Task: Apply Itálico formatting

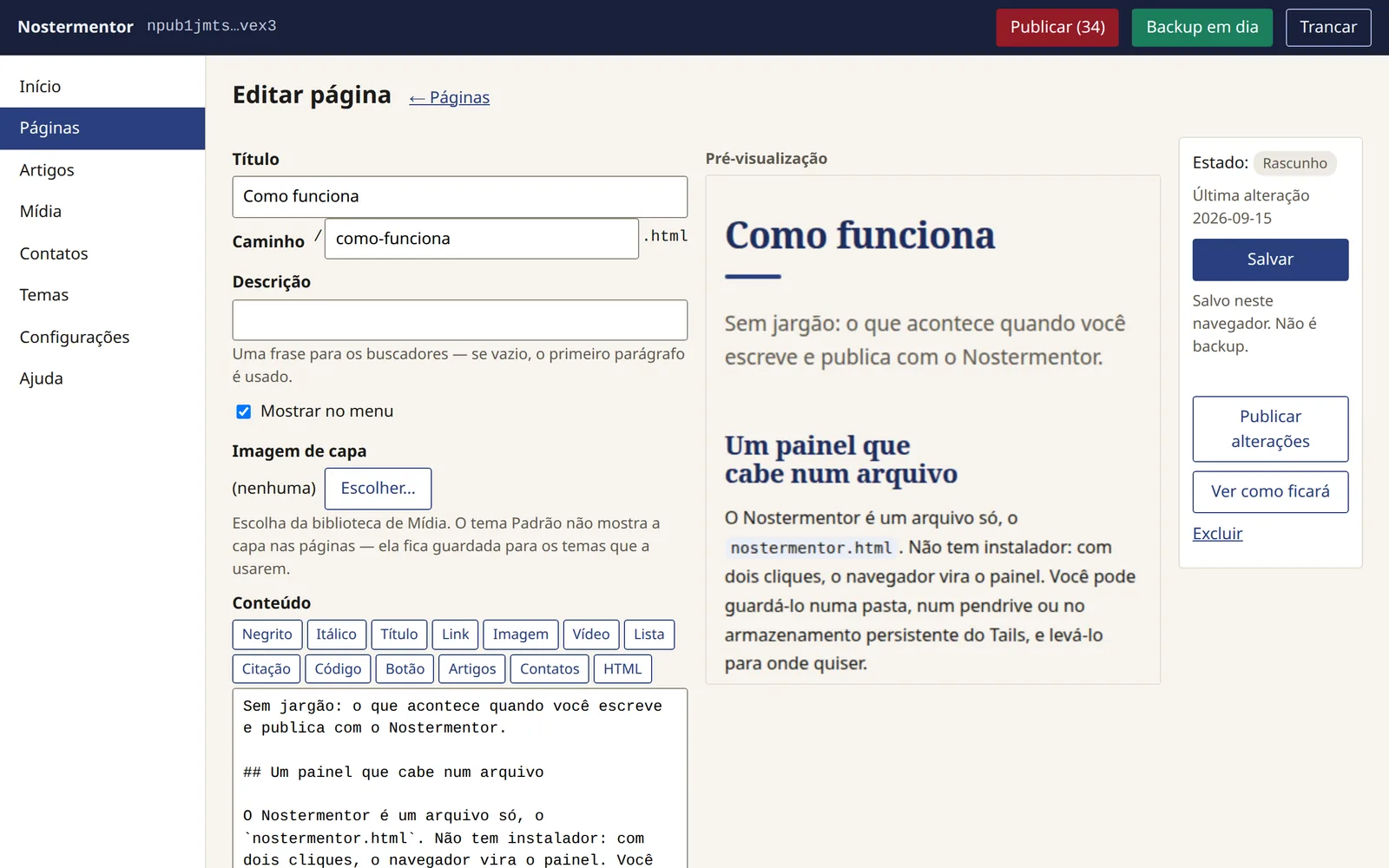Action: (336, 635)
